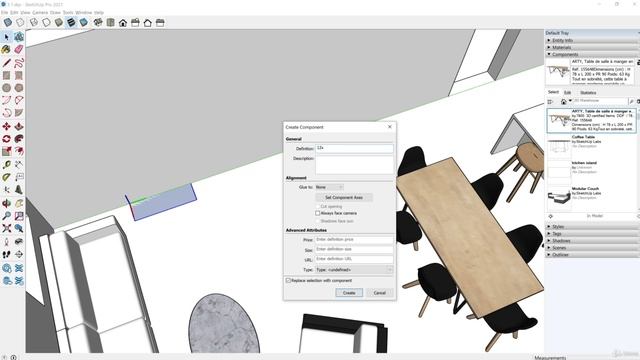Open the Camera menu
Viewport: 640px width, 360px height.
point(40,13)
